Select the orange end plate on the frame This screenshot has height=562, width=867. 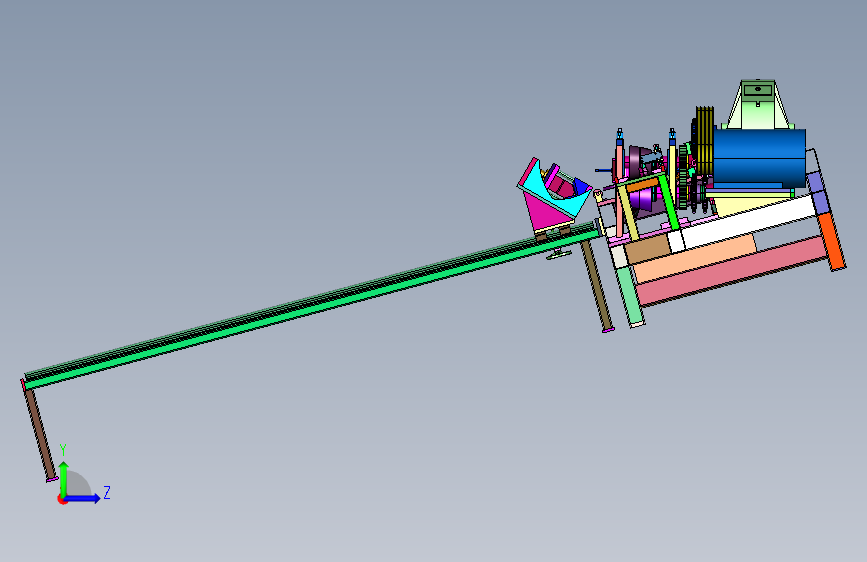[832, 242]
